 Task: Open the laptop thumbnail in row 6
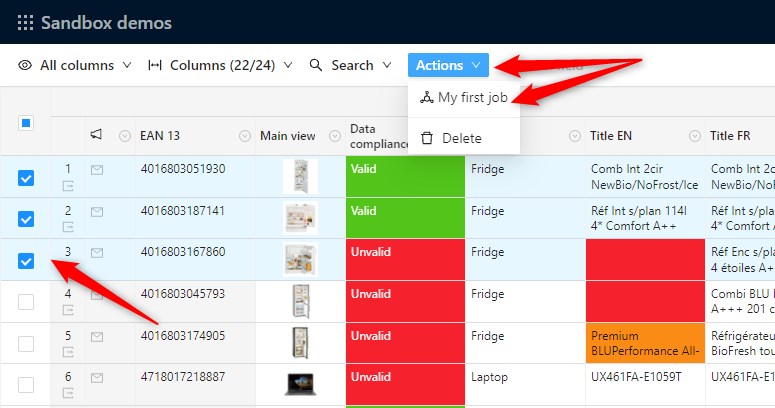click(x=300, y=384)
